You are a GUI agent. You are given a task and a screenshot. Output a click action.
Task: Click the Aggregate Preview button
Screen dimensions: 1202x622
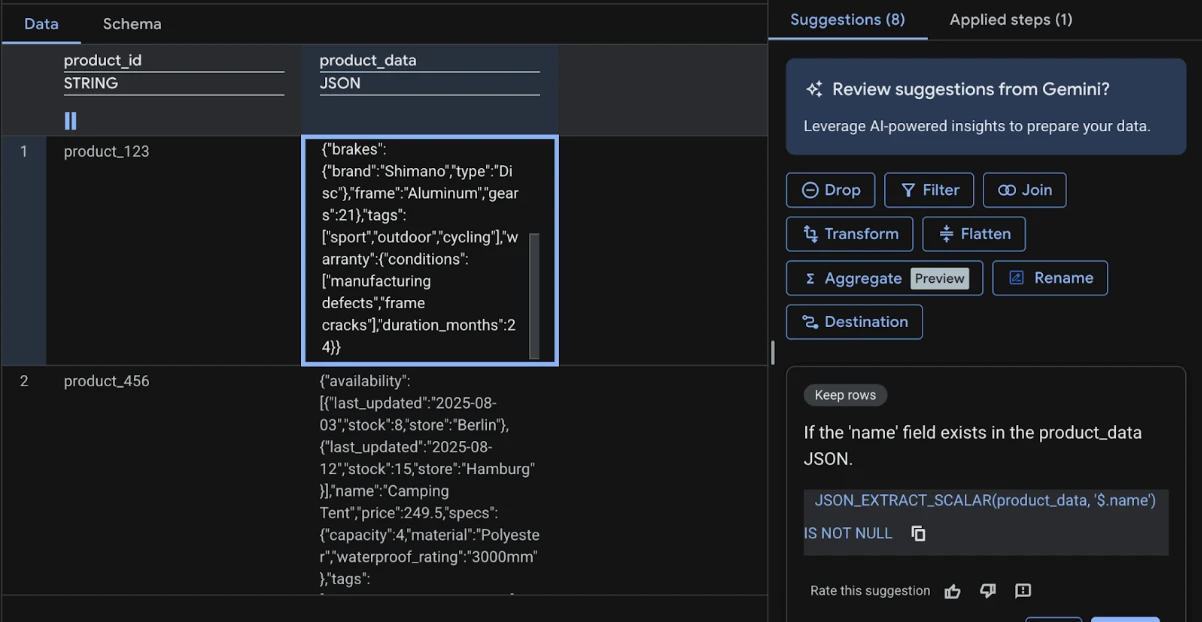coord(884,278)
